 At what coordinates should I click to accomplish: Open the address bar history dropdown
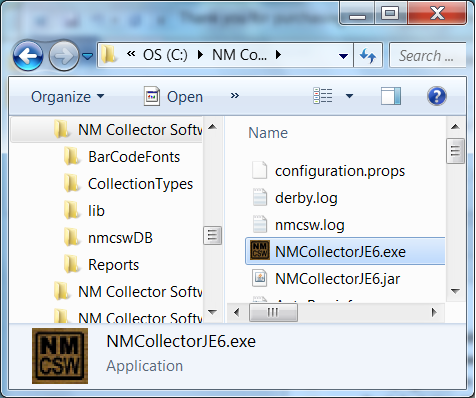tap(343, 56)
